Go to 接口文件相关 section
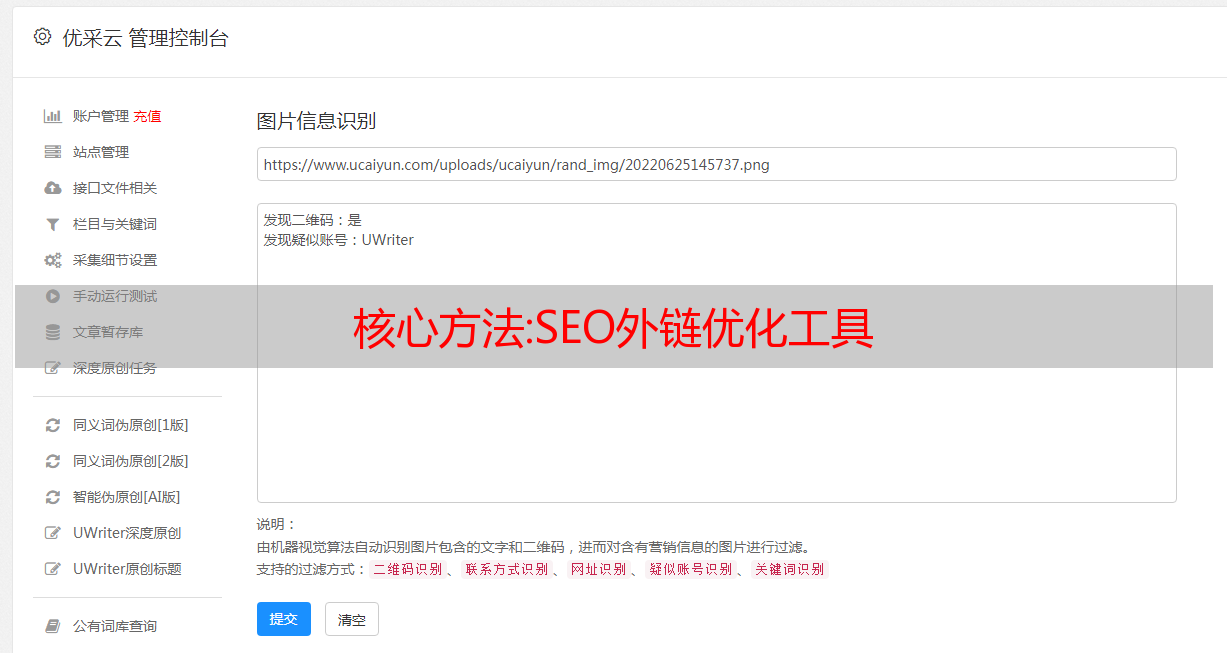The image size is (1227, 653). pyautogui.click(x=115, y=188)
